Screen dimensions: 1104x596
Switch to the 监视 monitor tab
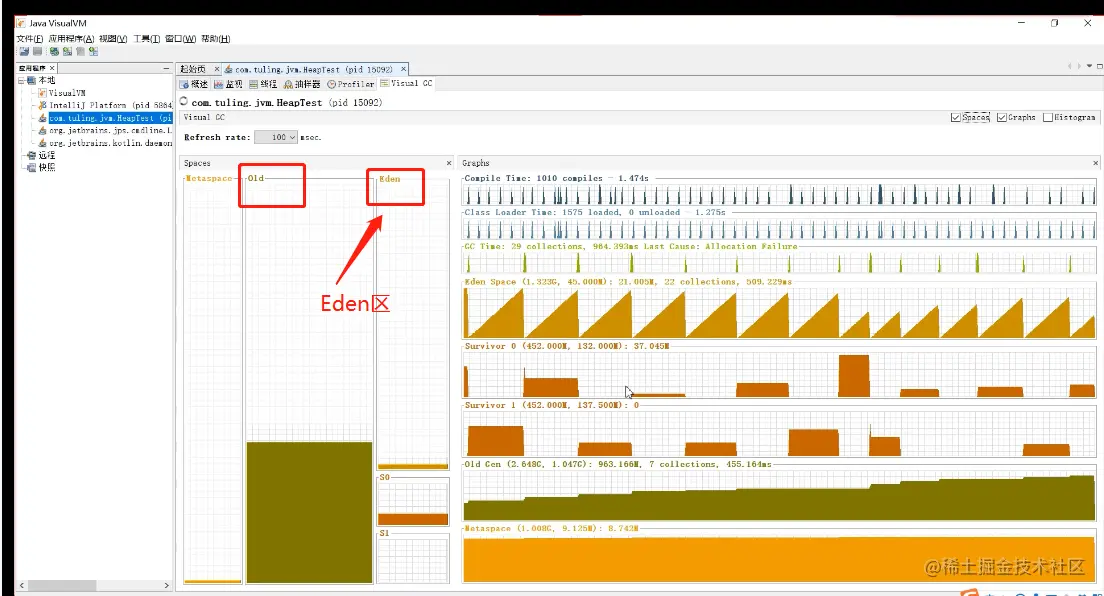click(x=228, y=84)
